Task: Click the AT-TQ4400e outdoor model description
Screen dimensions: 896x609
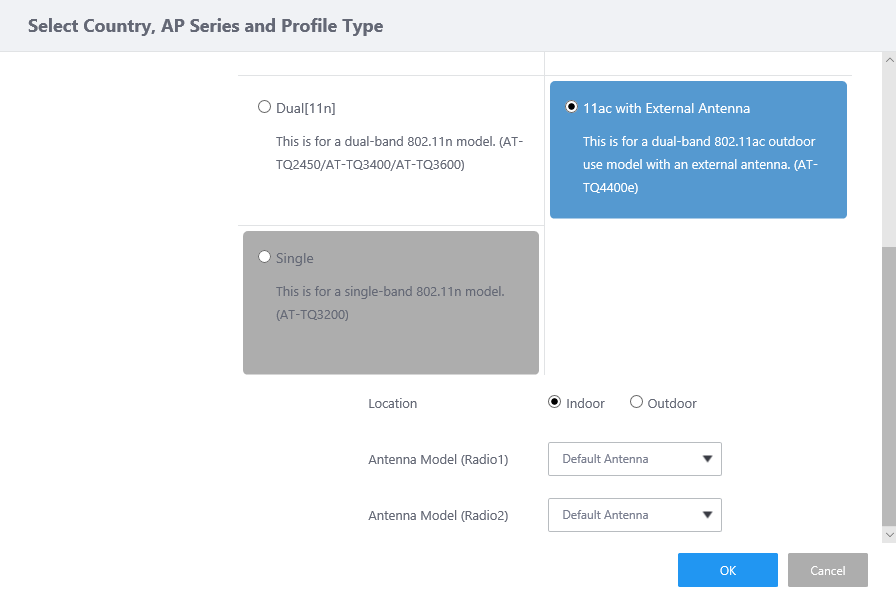Action: tap(700, 164)
